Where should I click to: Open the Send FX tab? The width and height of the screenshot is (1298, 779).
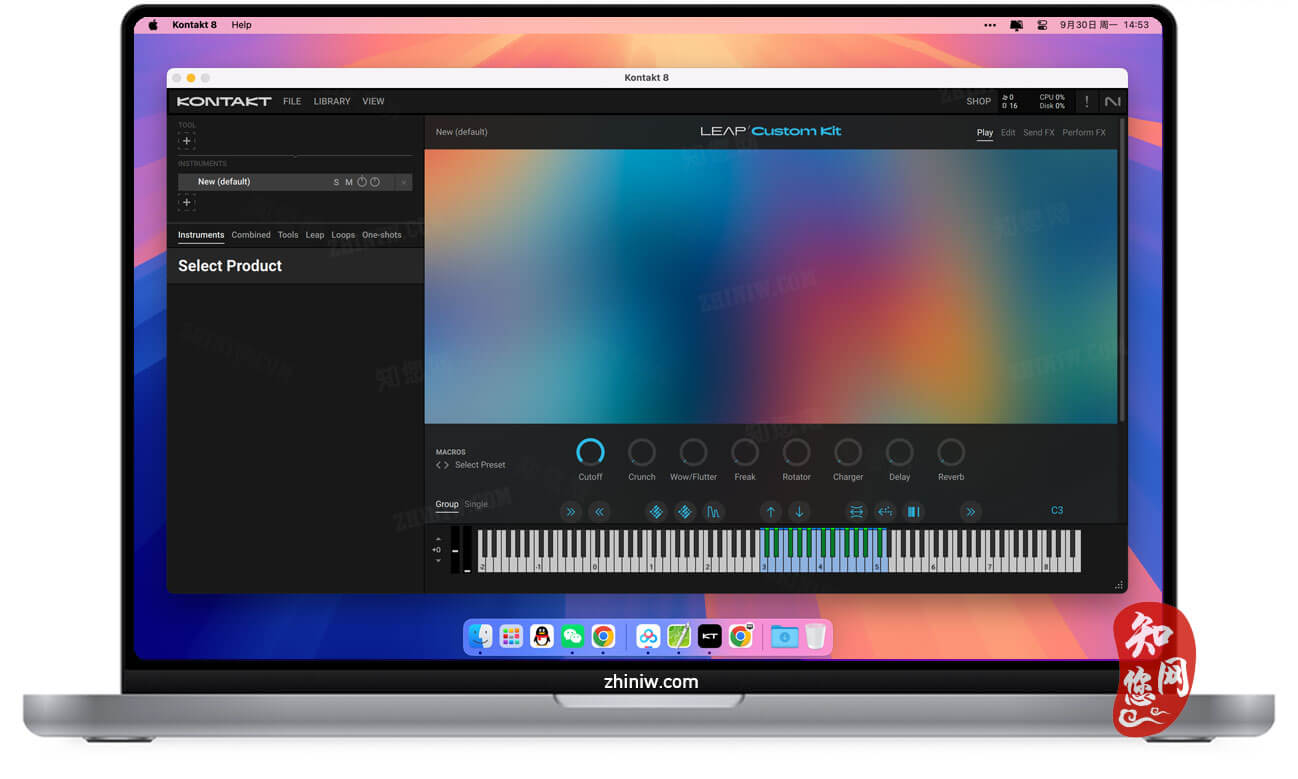tap(1039, 132)
